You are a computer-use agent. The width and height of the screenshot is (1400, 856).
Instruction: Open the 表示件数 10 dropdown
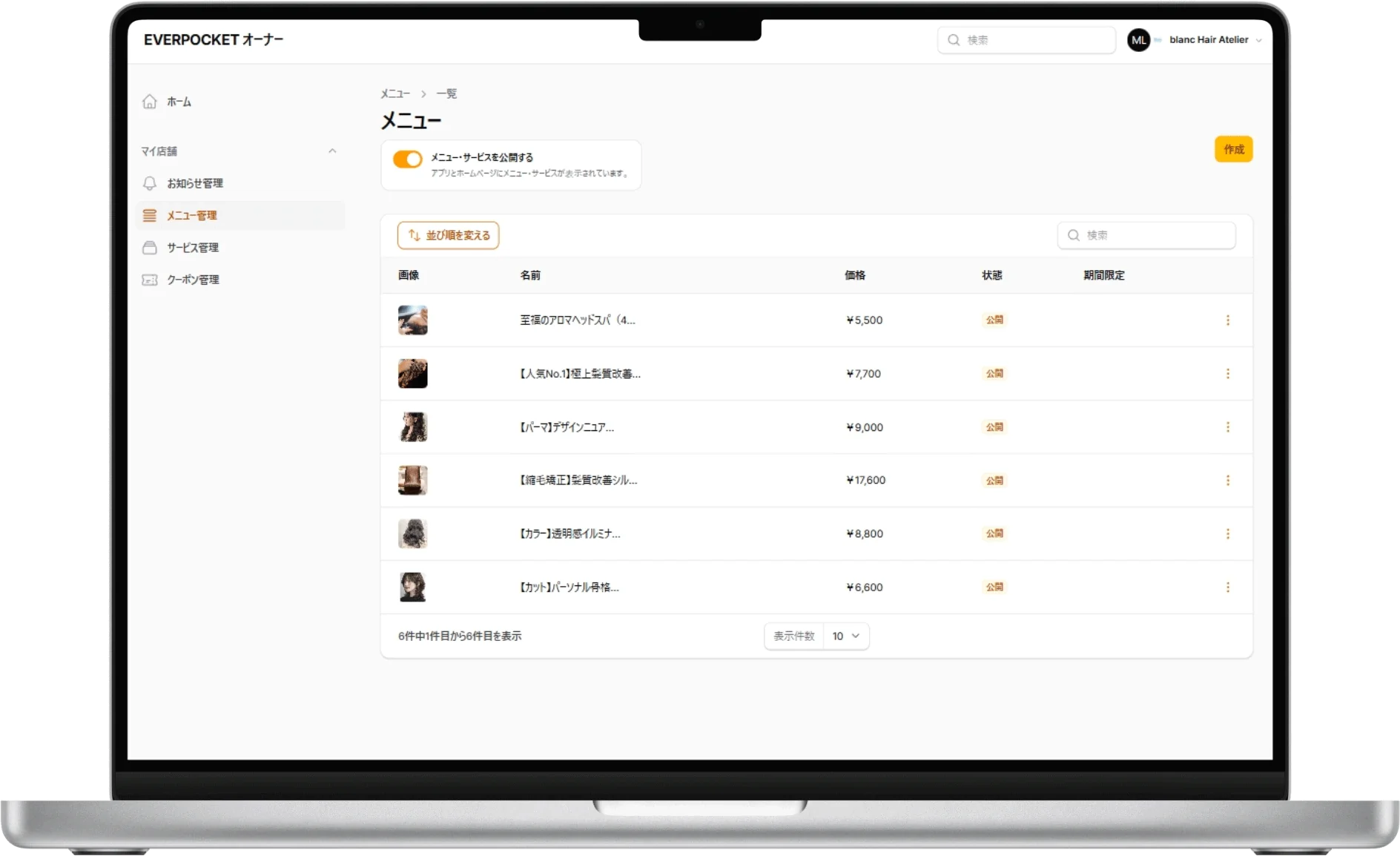(x=846, y=636)
